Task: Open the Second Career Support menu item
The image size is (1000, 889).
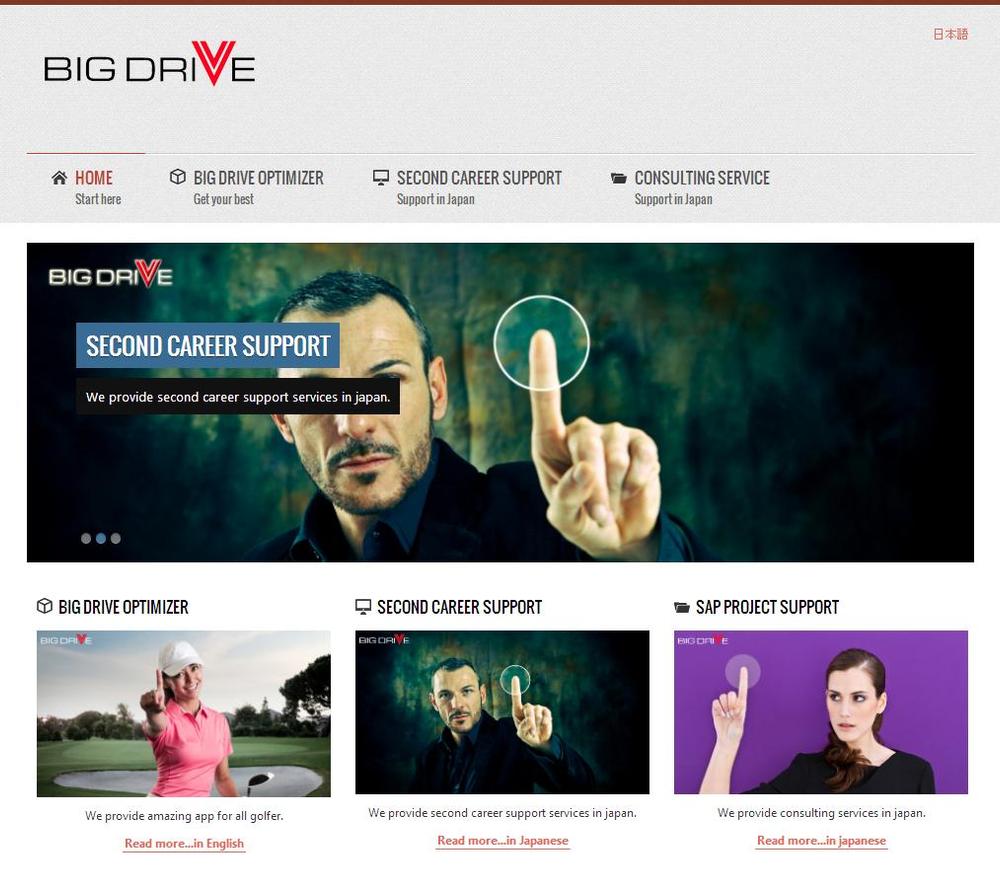Action: (x=479, y=178)
